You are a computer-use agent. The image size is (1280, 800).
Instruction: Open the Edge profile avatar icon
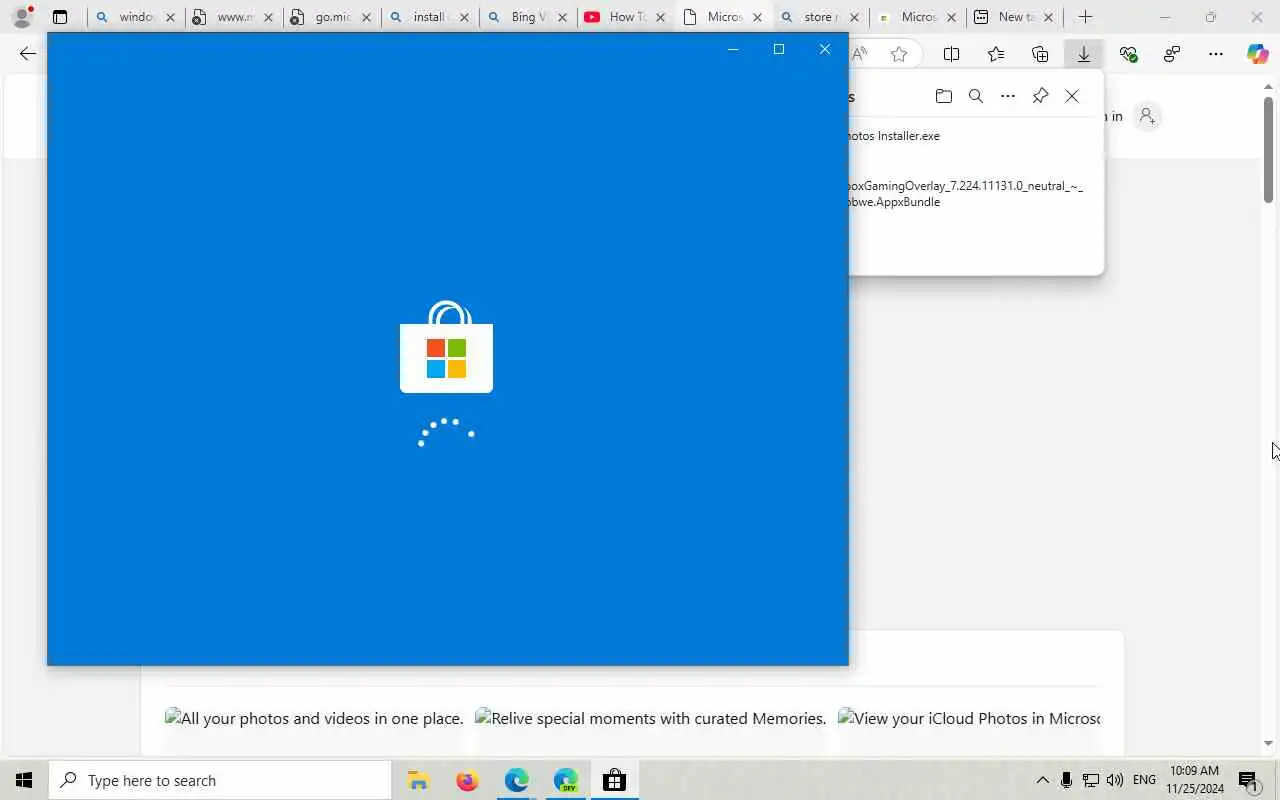click(22, 17)
